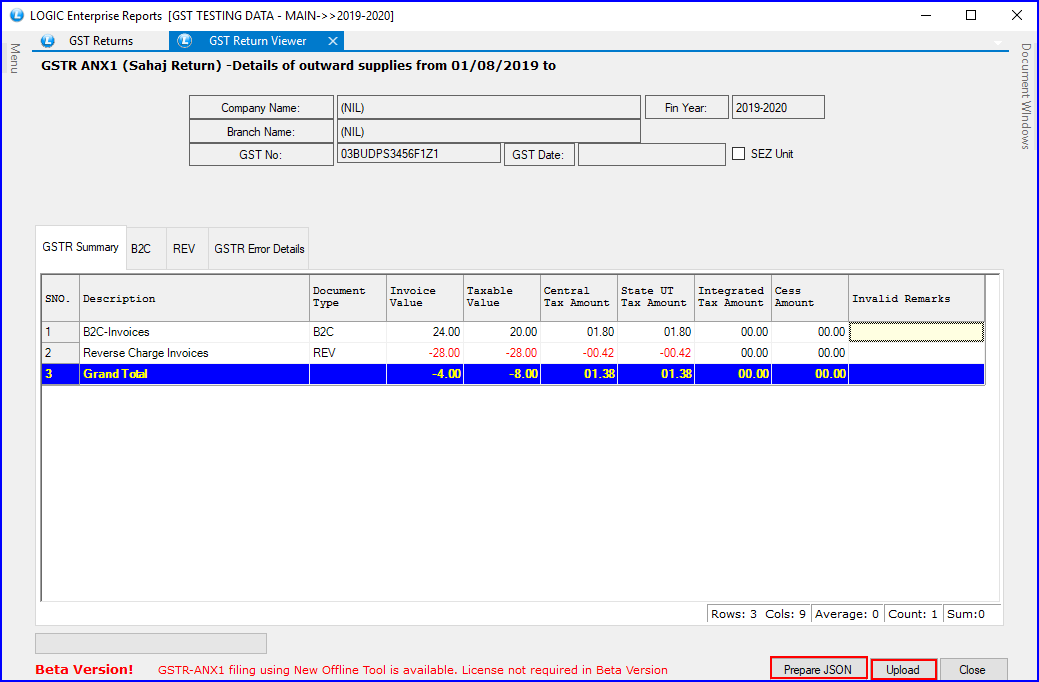This screenshot has width=1039, height=682.
Task: Click the Taxable Value column header
Action: coord(502,299)
